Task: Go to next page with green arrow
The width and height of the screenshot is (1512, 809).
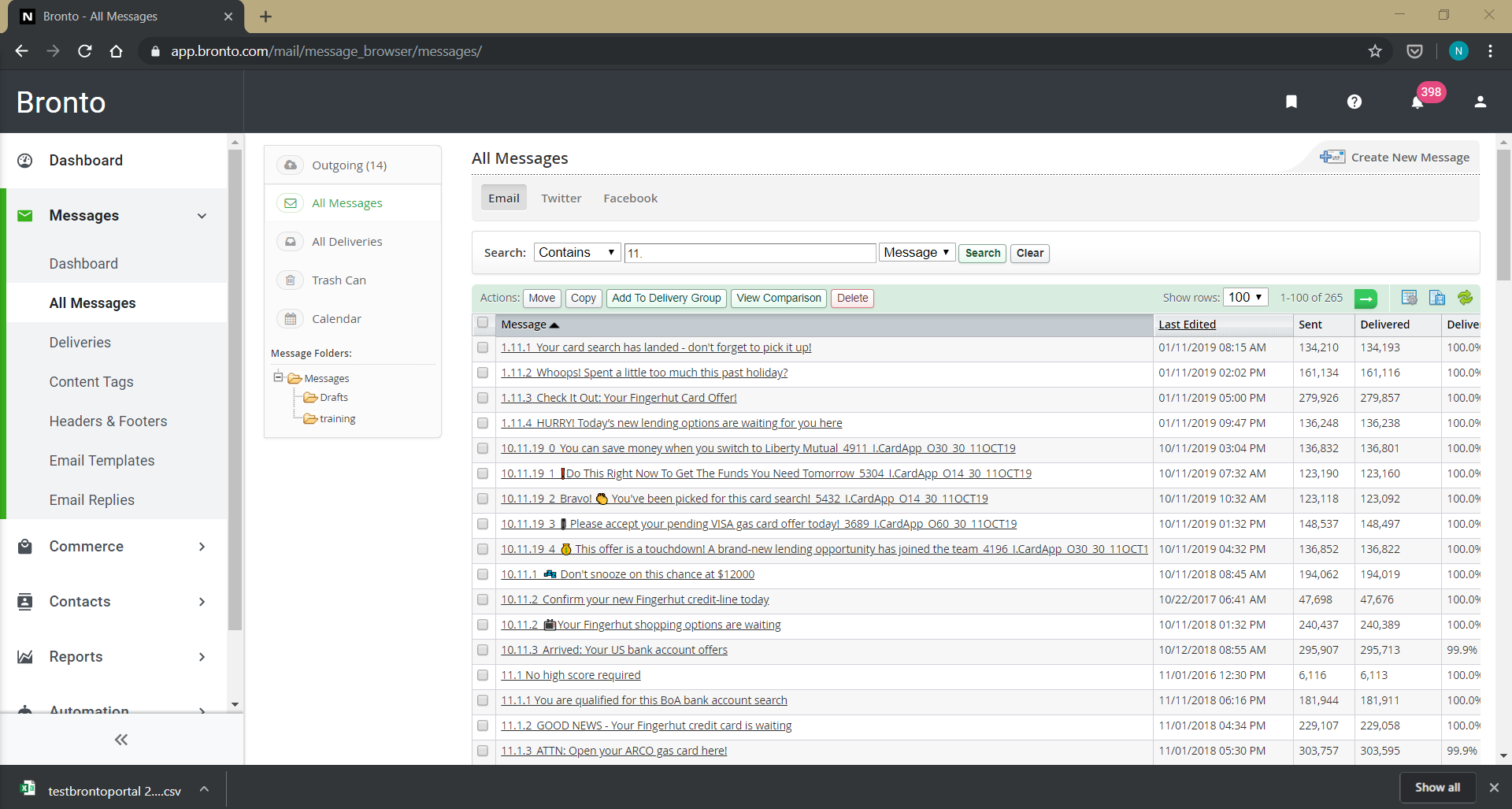Action: coord(1366,299)
